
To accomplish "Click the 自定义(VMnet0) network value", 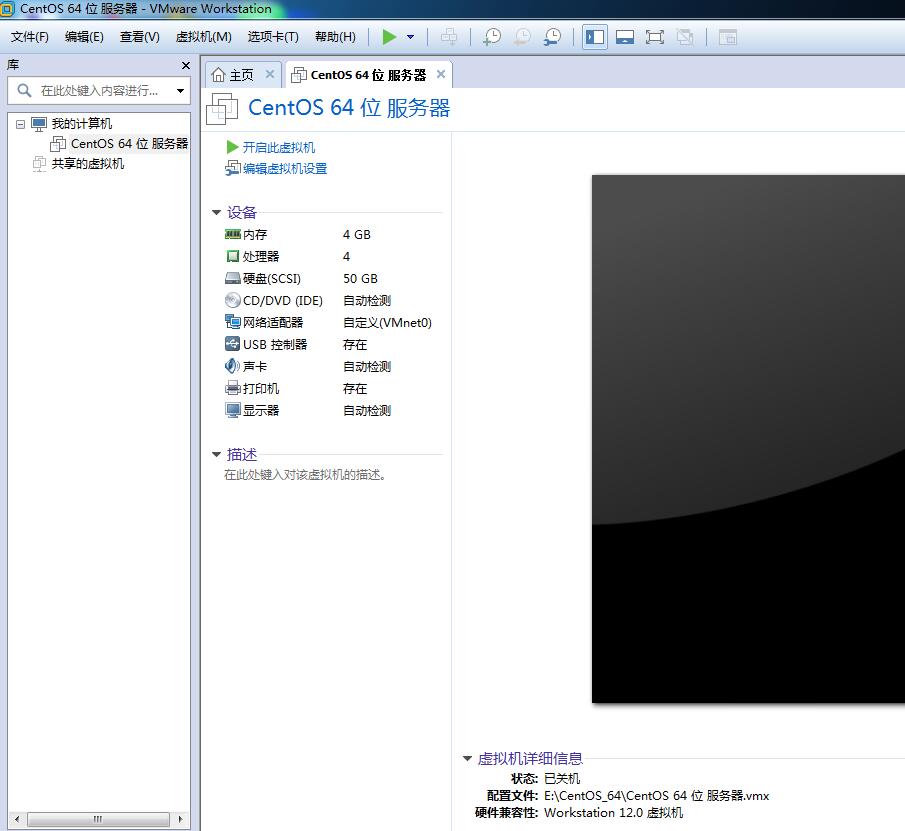I will (387, 323).
